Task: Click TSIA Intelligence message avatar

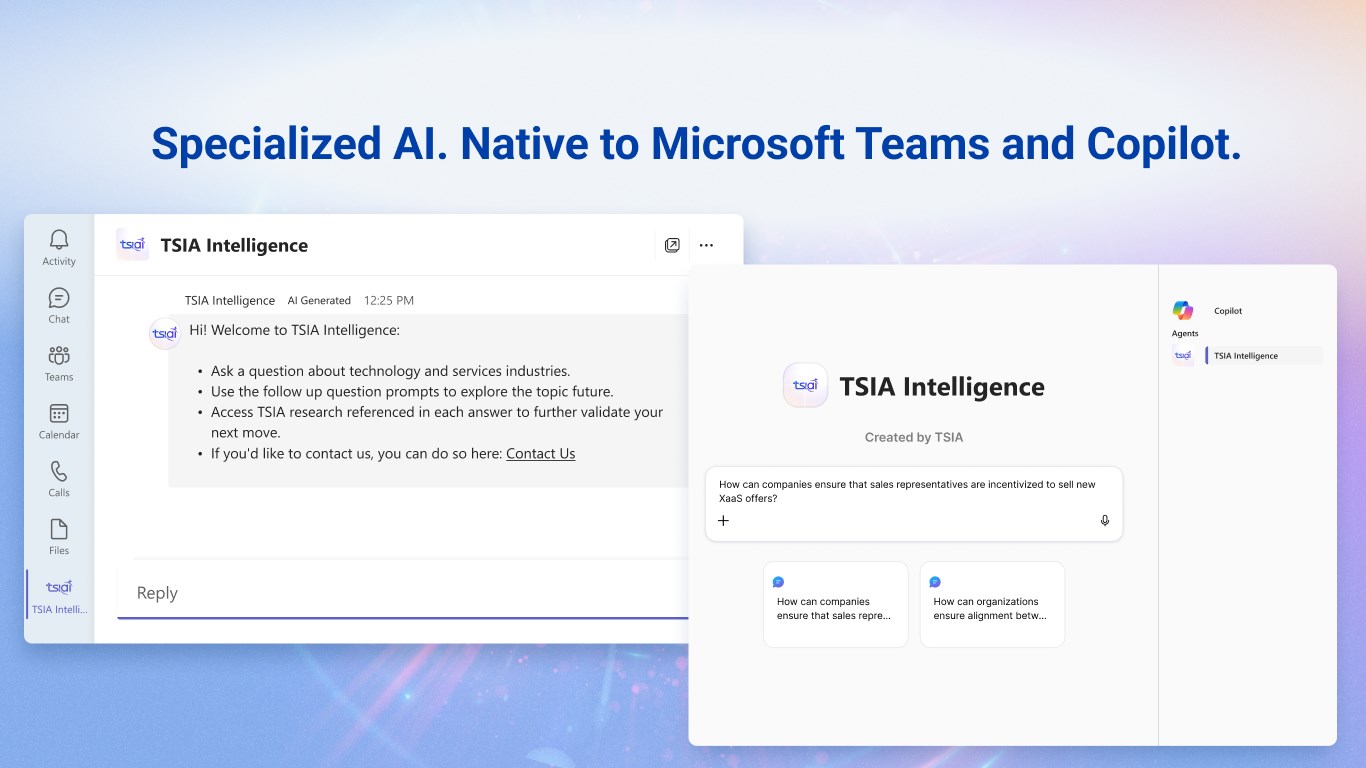Action: click(164, 333)
